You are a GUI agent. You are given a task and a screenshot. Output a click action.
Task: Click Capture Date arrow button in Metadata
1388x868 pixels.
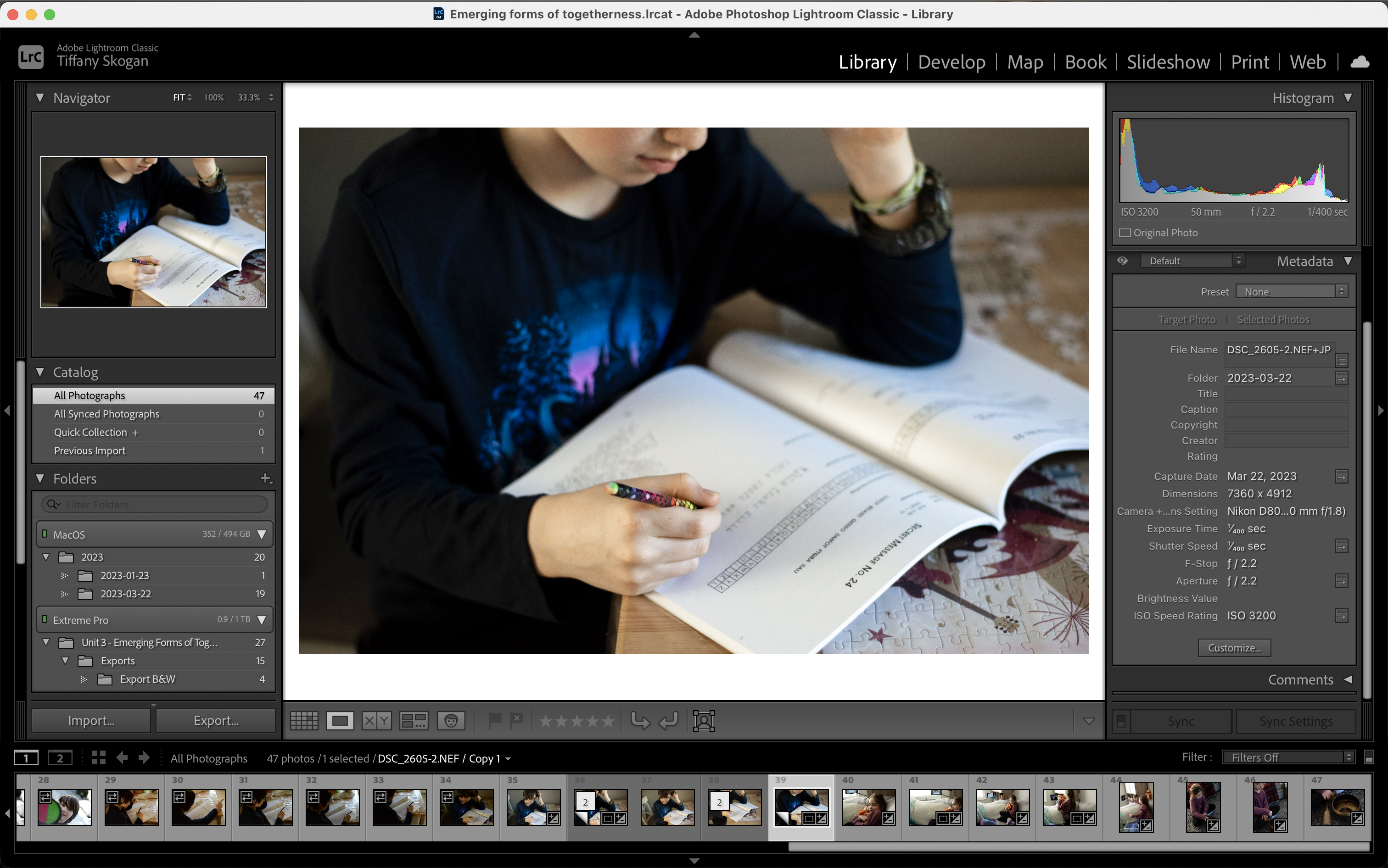[1342, 477]
